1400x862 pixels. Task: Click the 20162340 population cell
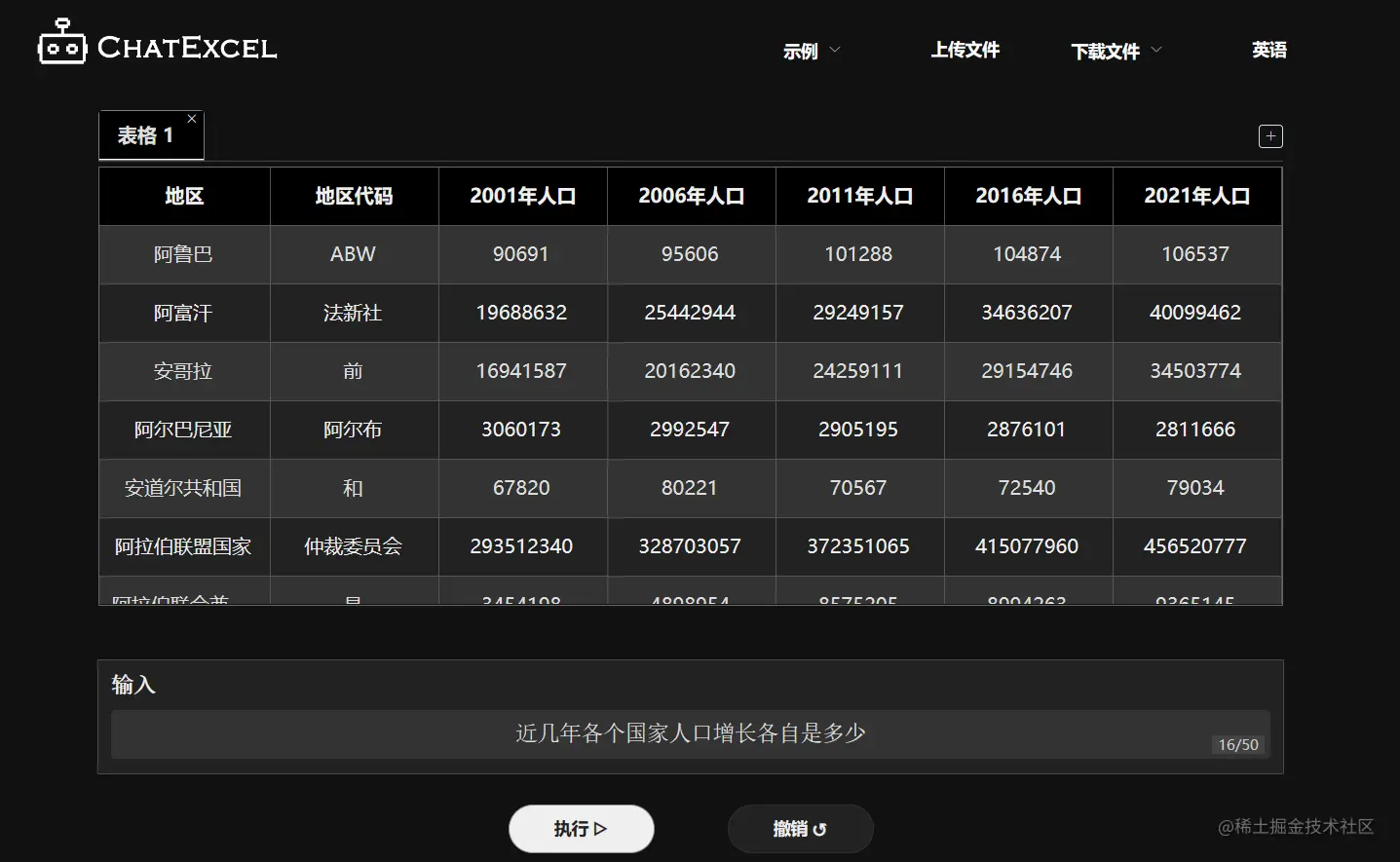691,371
